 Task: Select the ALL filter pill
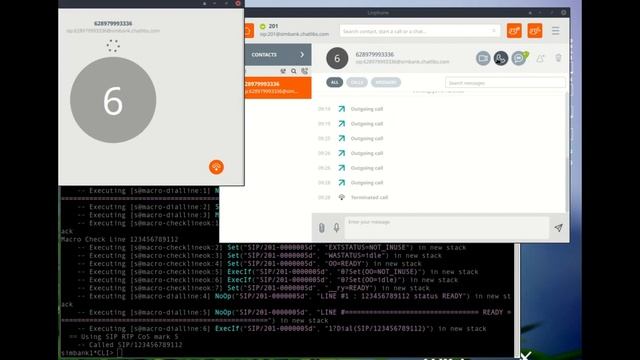[x=334, y=82]
